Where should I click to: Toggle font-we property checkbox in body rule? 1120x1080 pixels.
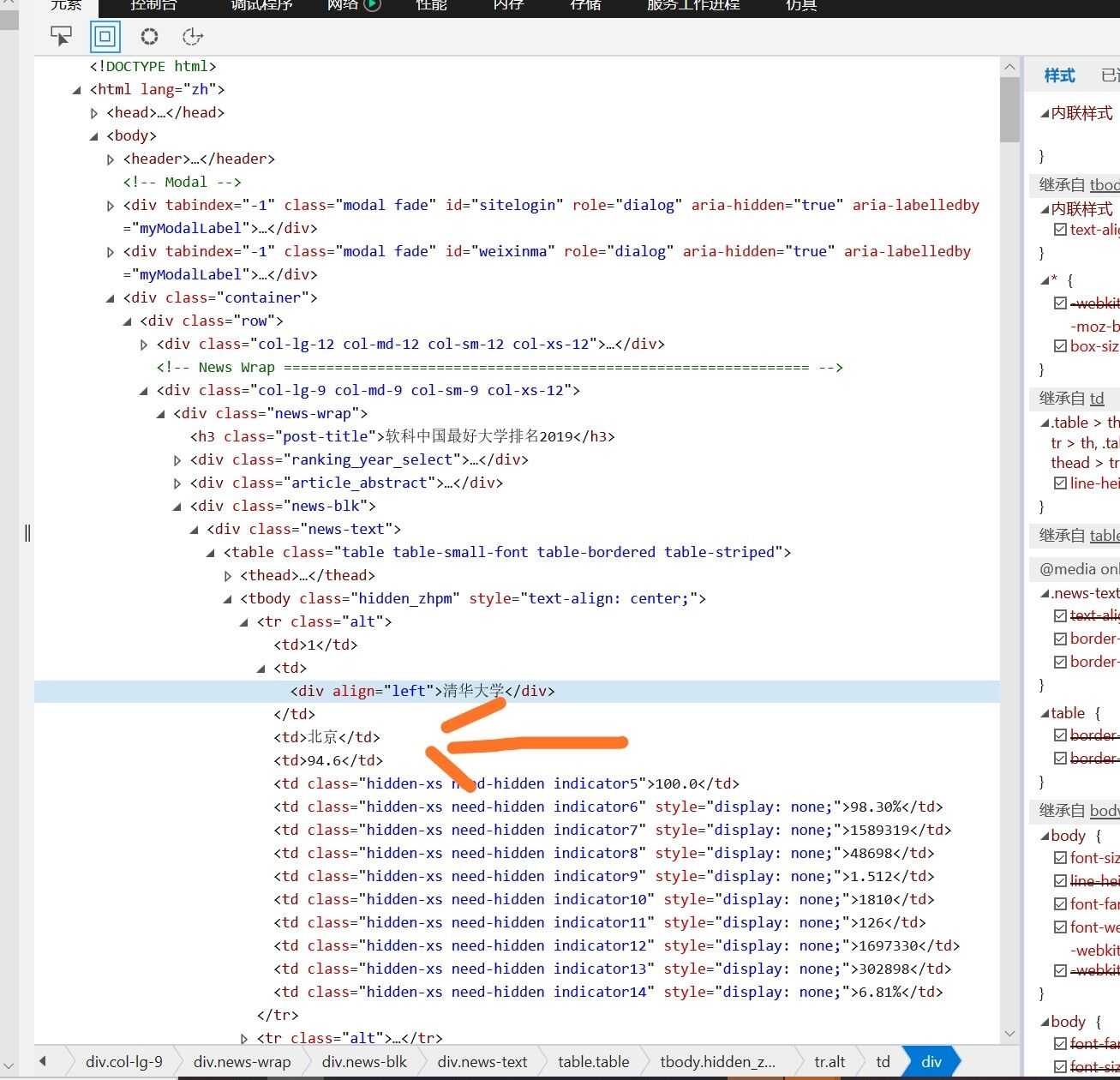pos(1060,927)
